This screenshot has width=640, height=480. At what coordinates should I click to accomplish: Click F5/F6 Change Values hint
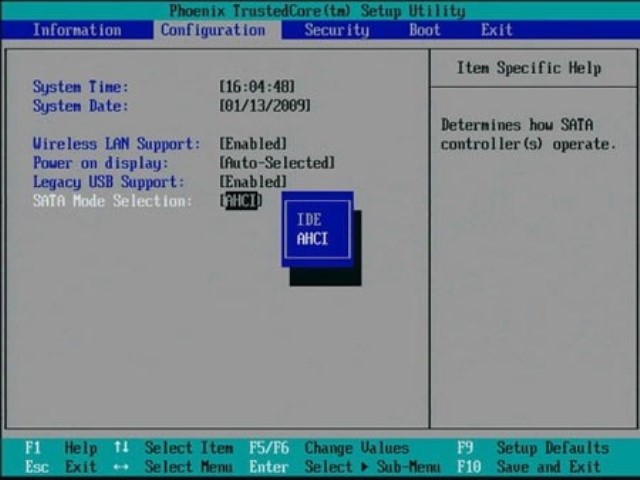pyautogui.click(x=328, y=448)
